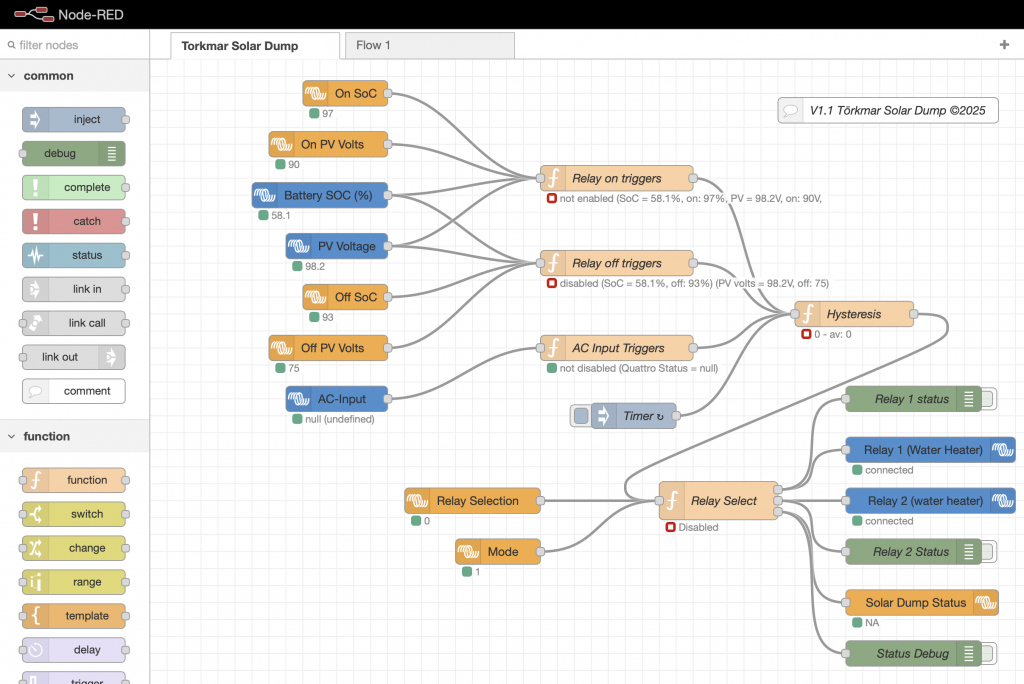
Task: Toggle the Relay 2 Status debug button
Action: coord(988,551)
